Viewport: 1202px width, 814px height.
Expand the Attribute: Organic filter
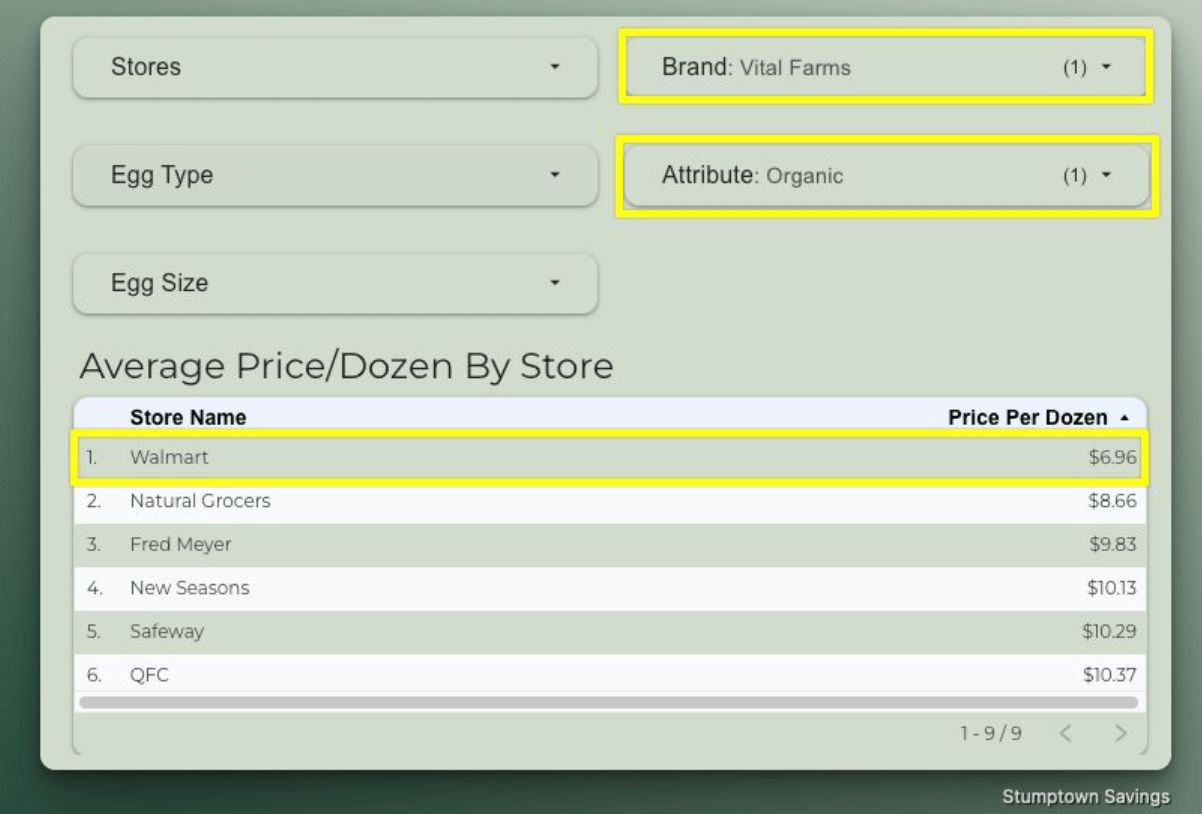coord(886,176)
